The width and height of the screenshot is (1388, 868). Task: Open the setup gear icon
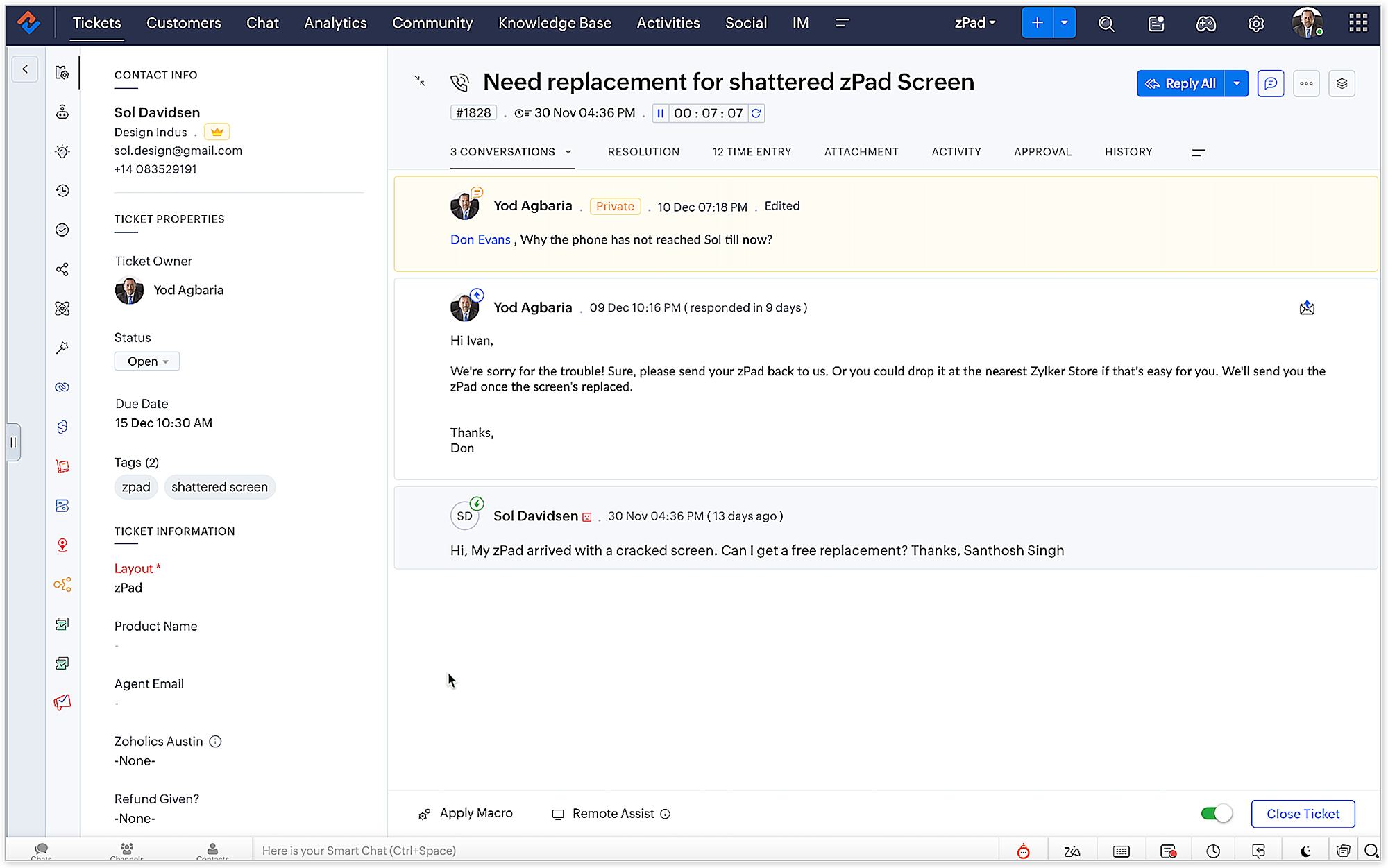tap(1255, 24)
